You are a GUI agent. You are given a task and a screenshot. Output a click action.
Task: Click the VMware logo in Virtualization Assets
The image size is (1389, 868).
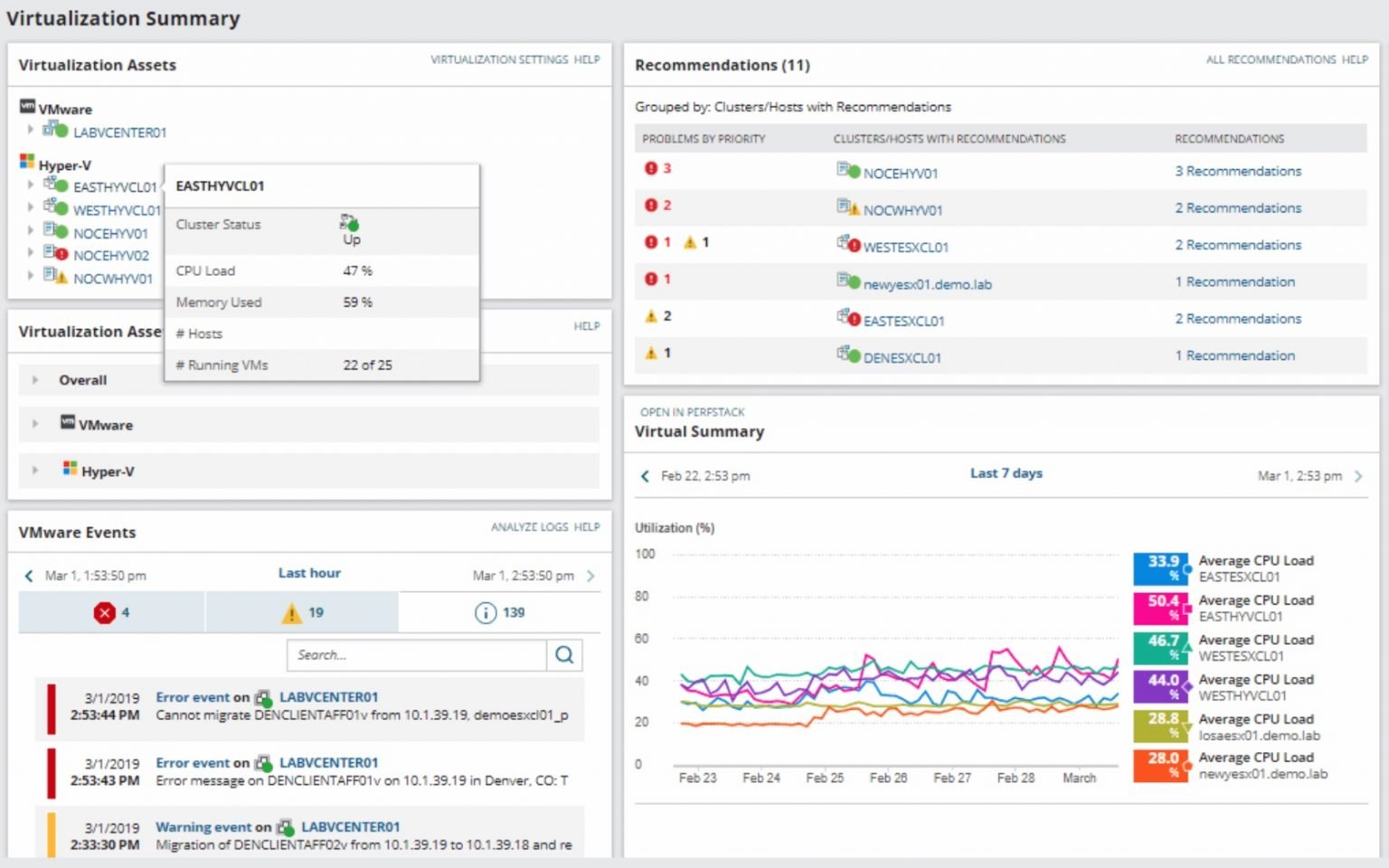click(27, 108)
